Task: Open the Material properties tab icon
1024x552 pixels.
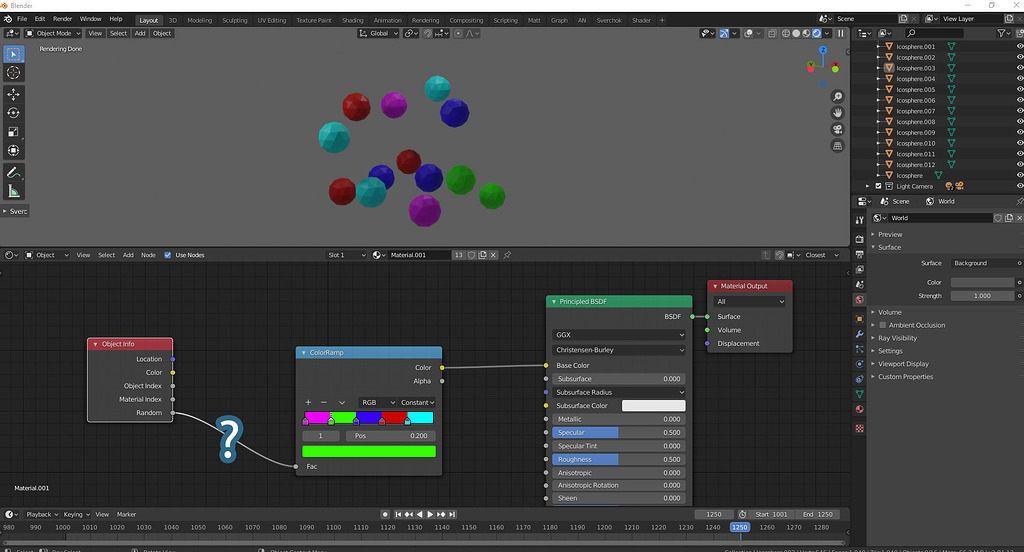Action: click(859, 410)
